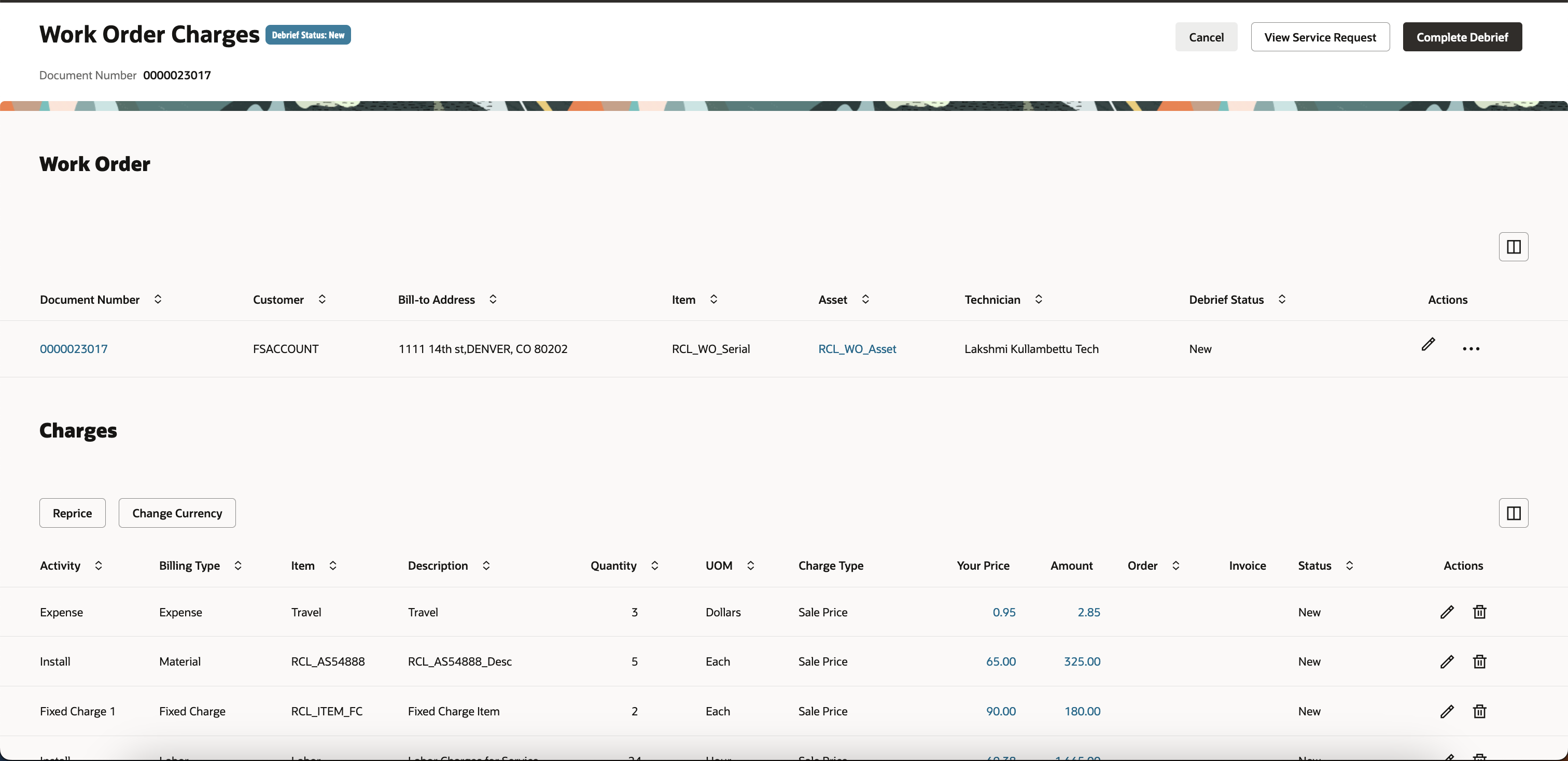
Task: Click Complete Debrief
Action: point(1462,37)
